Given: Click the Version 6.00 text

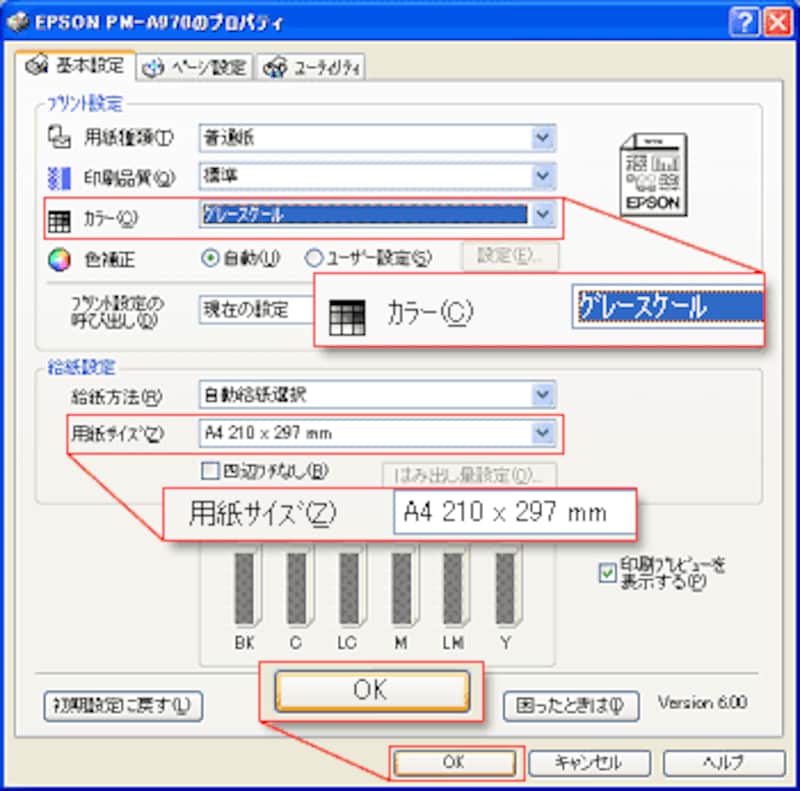Looking at the screenshot, I should (703, 703).
